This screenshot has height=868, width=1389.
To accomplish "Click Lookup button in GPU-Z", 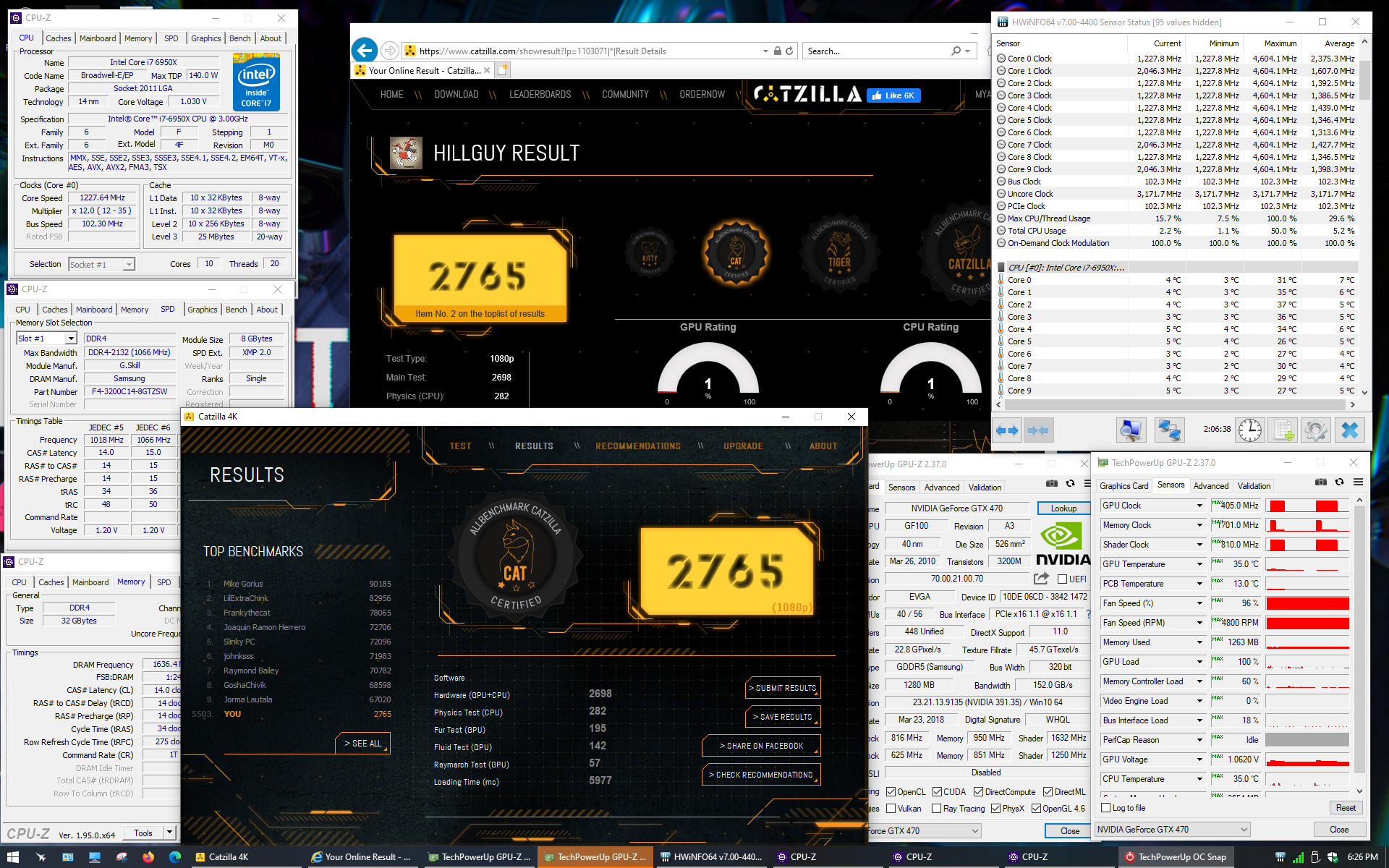I will (1063, 509).
